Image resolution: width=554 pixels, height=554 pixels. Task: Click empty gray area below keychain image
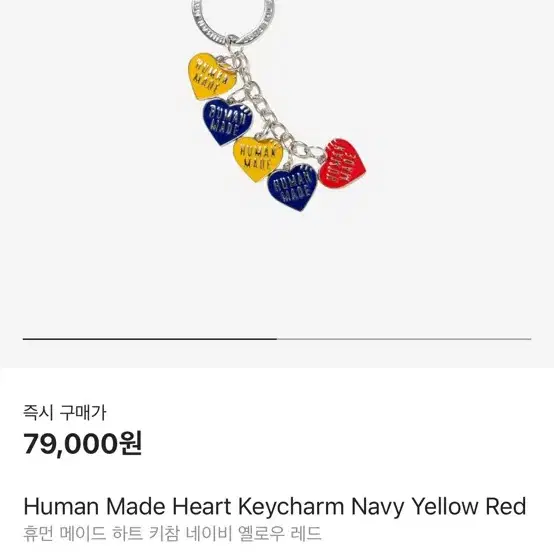point(277,276)
